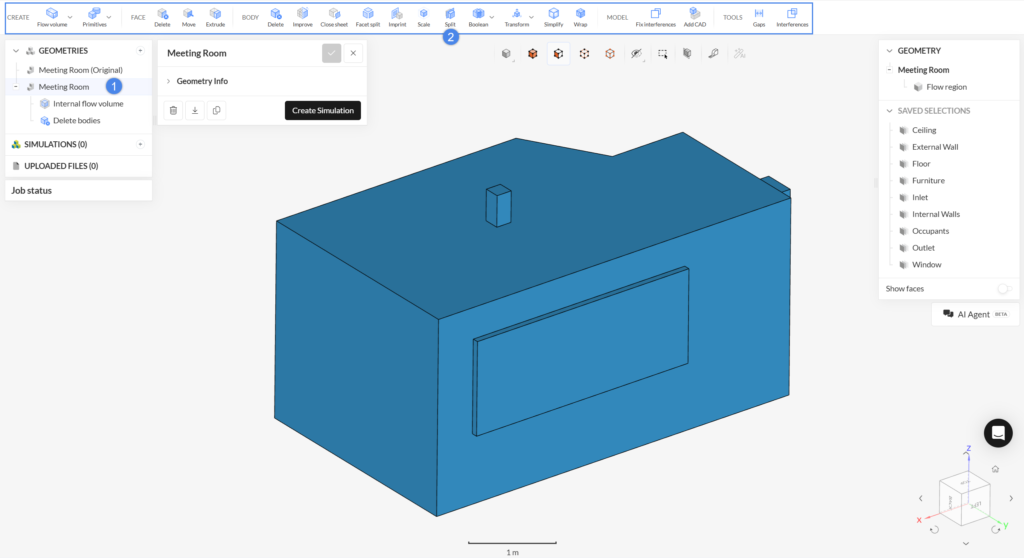Screen dimensions: 1024x558
Task: Open the Primitives dropdown arrow
Action: (x=109, y=17)
